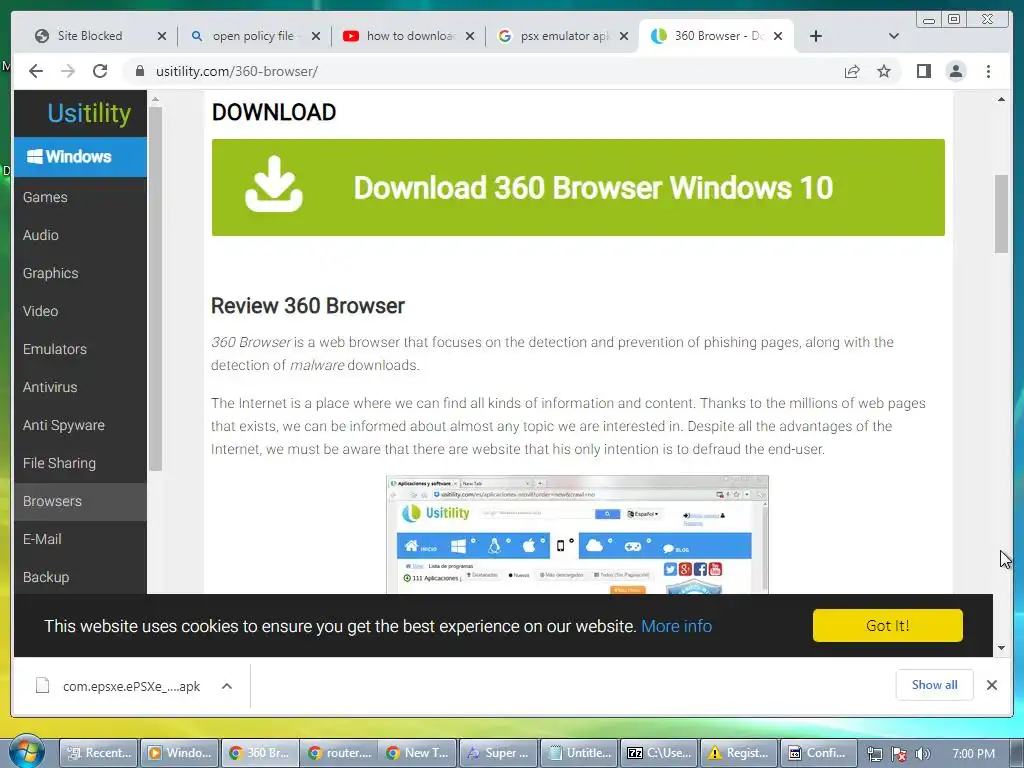Dismiss the downloads bar with X
Image resolution: width=1024 pixels, height=768 pixels.
point(991,685)
